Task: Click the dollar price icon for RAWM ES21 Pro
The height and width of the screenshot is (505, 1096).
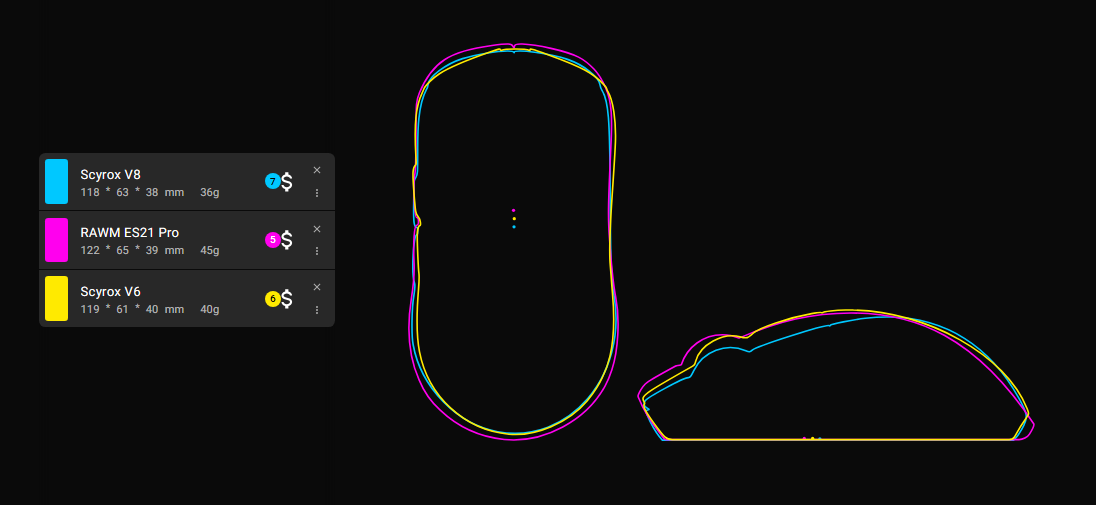Action: pyautogui.click(x=287, y=240)
